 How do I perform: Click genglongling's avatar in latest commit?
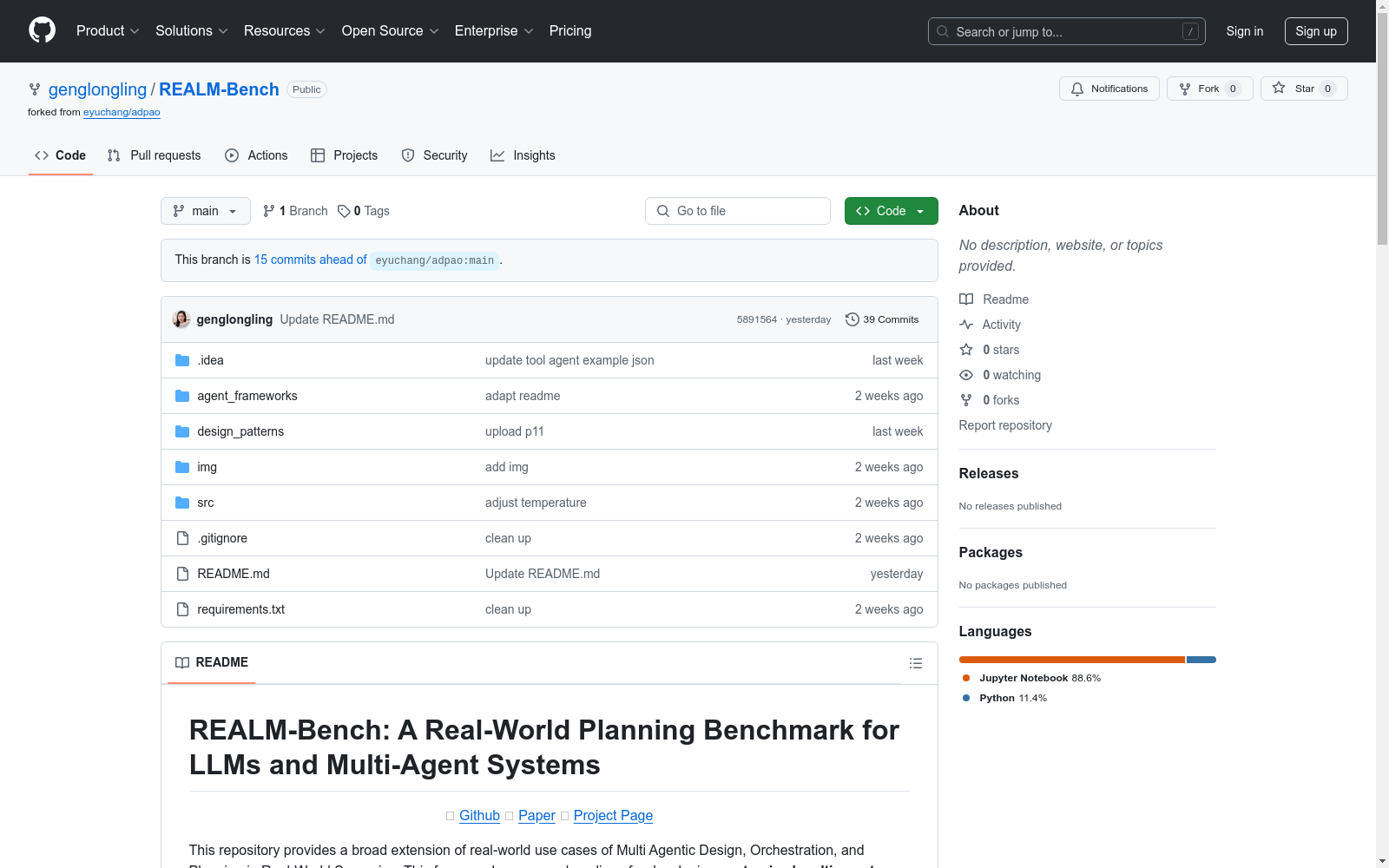pyautogui.click(x=181, y=319)
